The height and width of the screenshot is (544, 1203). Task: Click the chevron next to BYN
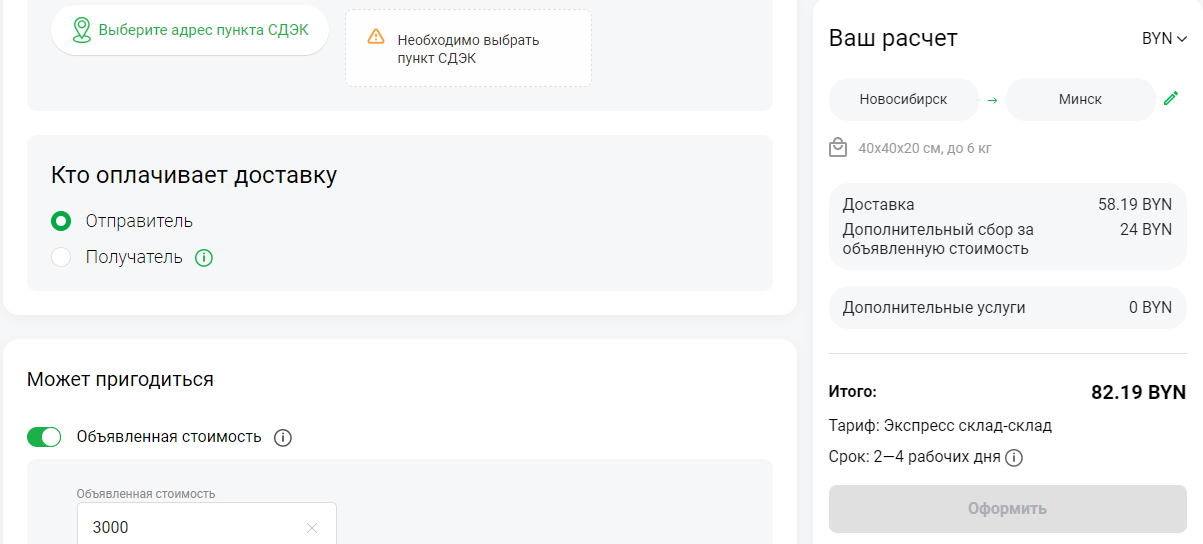coord(1182,39)
